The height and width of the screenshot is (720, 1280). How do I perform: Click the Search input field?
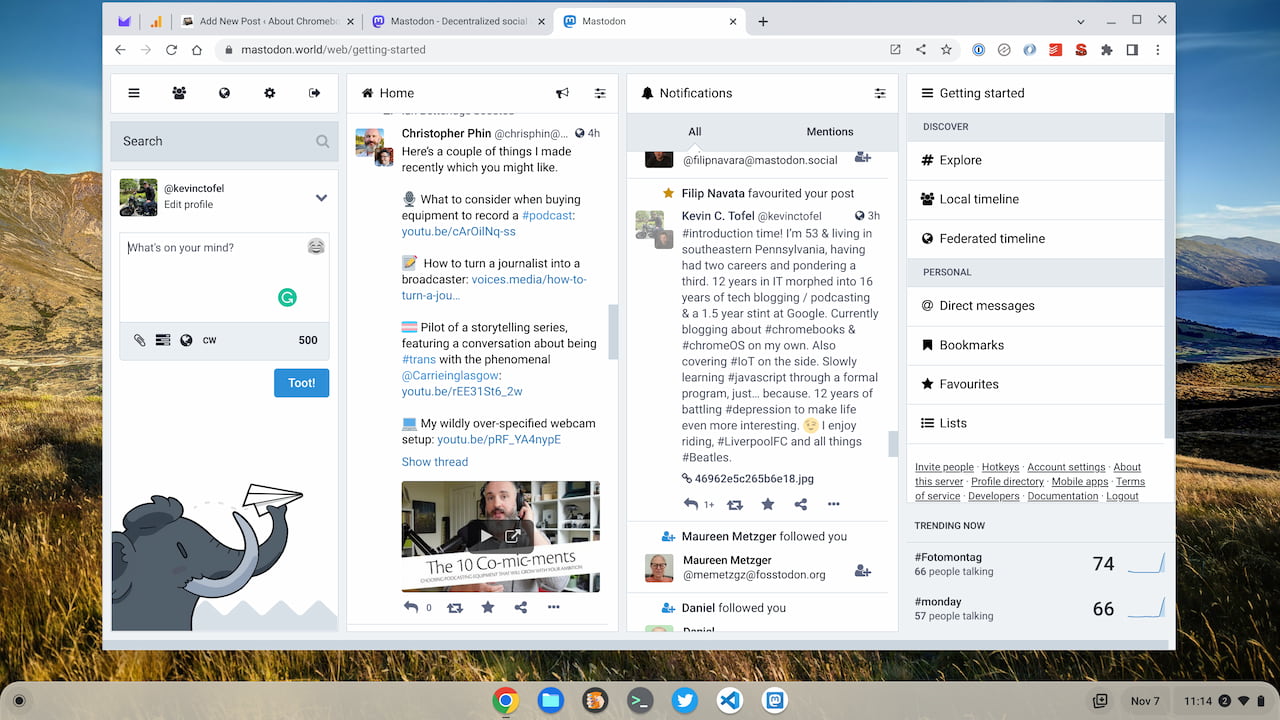[224, 141]
